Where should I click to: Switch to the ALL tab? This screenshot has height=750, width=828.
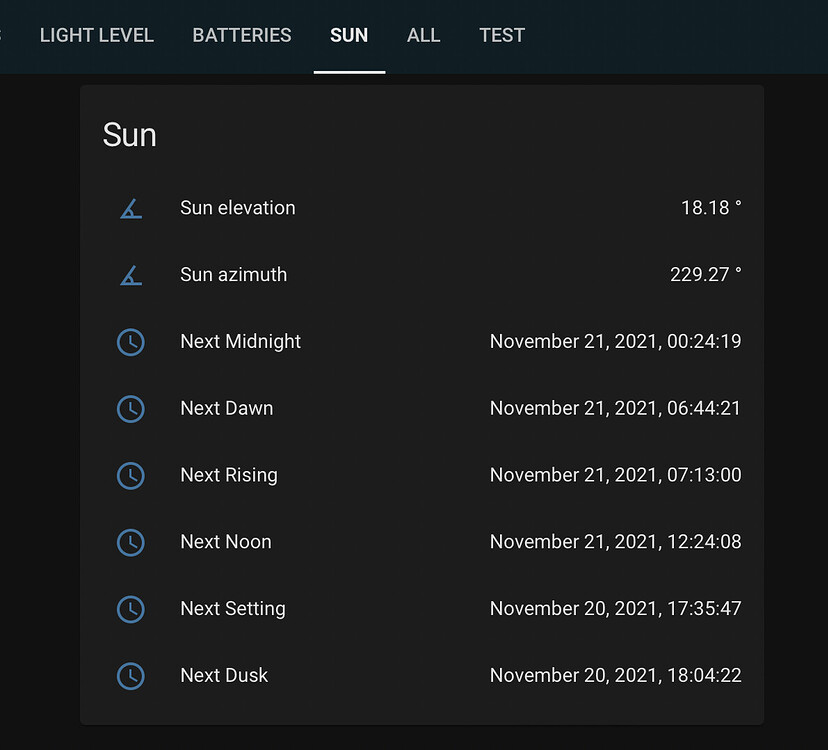click(x=423, y=35)
